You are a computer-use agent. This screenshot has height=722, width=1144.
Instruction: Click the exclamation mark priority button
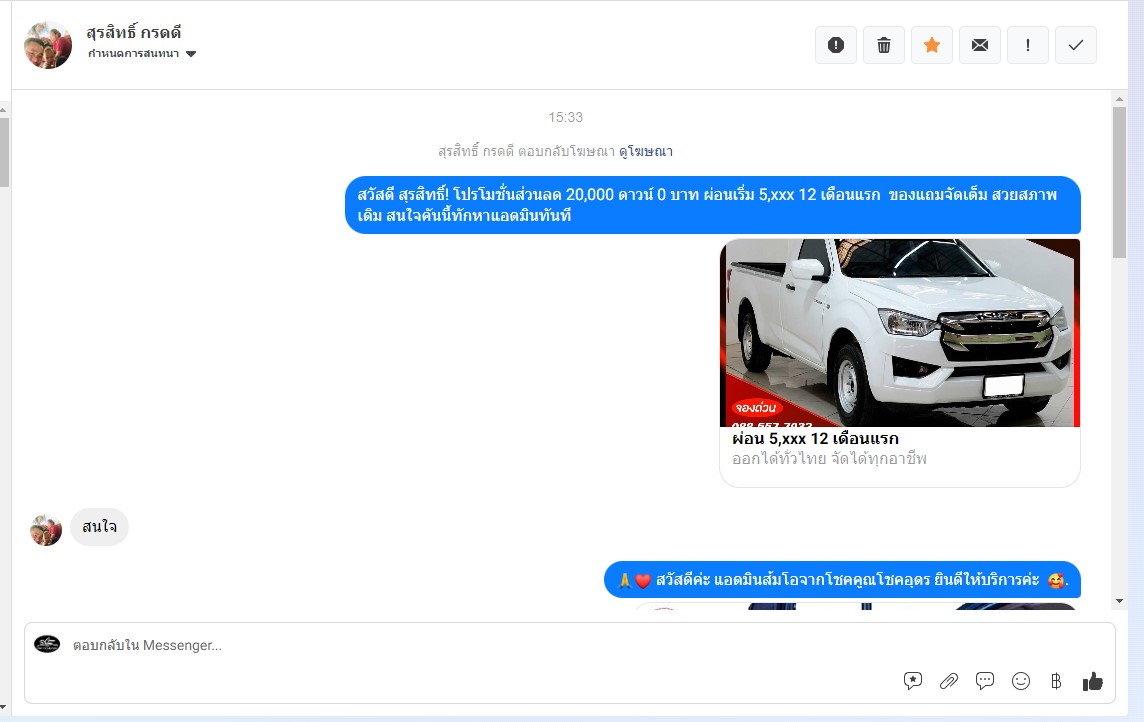[x=1028, y=45]
